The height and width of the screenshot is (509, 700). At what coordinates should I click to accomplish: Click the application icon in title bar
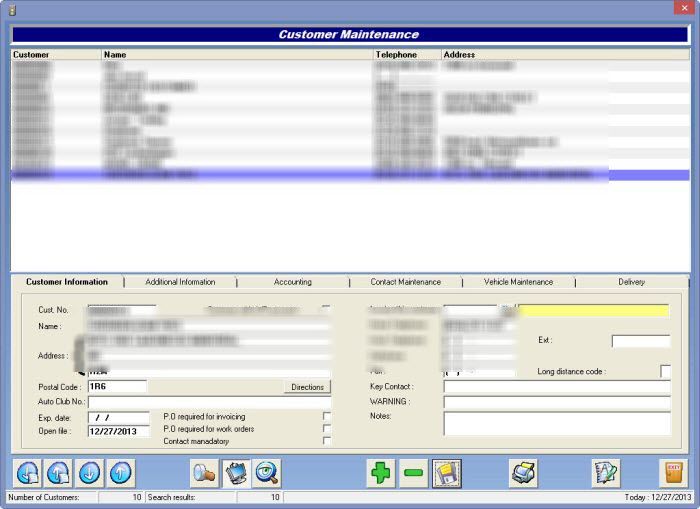12,10
